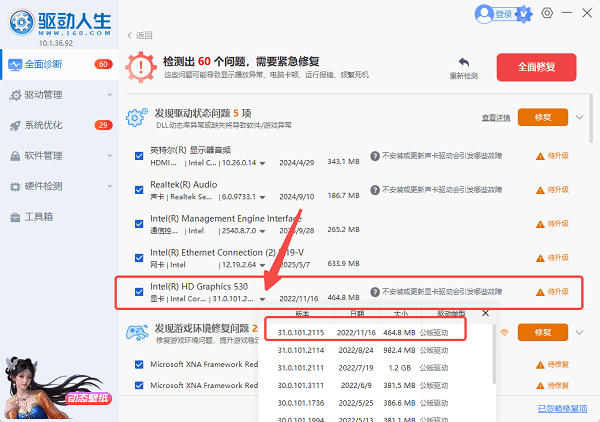This screenshot has height=422, width=600.
Task: Click warning icon for Management Engine Interface
Action: [x=540, y=224]
